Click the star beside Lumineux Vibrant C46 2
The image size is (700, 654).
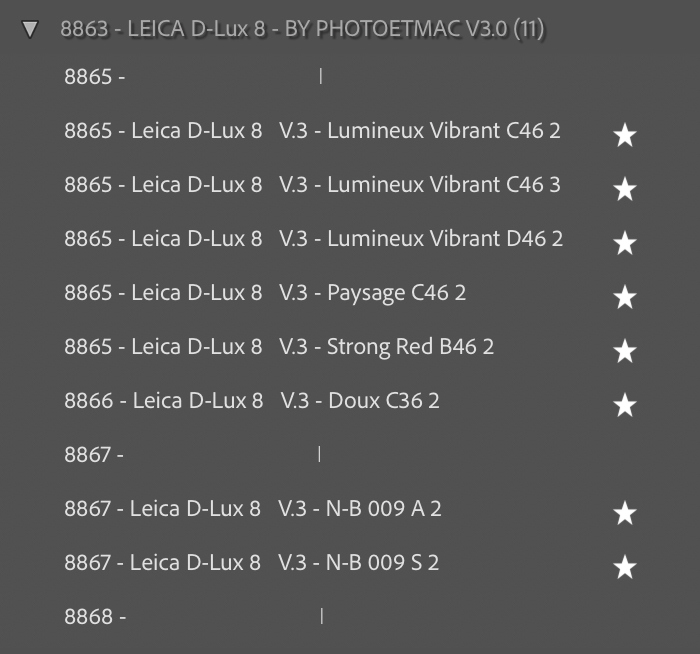click(625, 135)
